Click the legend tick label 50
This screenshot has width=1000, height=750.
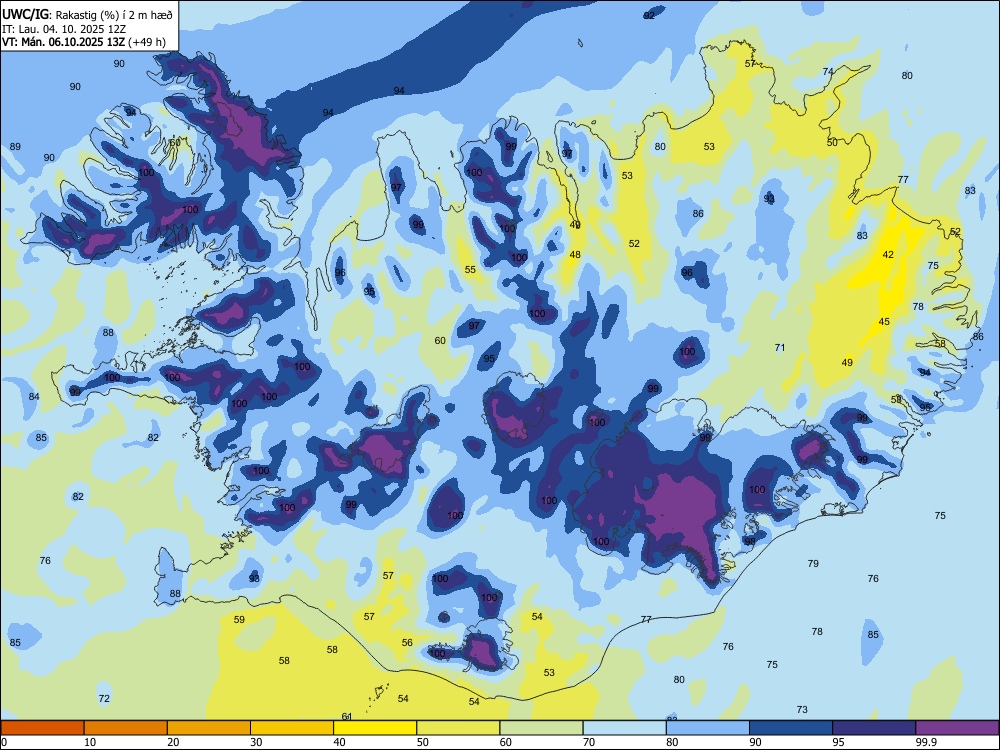423,742
